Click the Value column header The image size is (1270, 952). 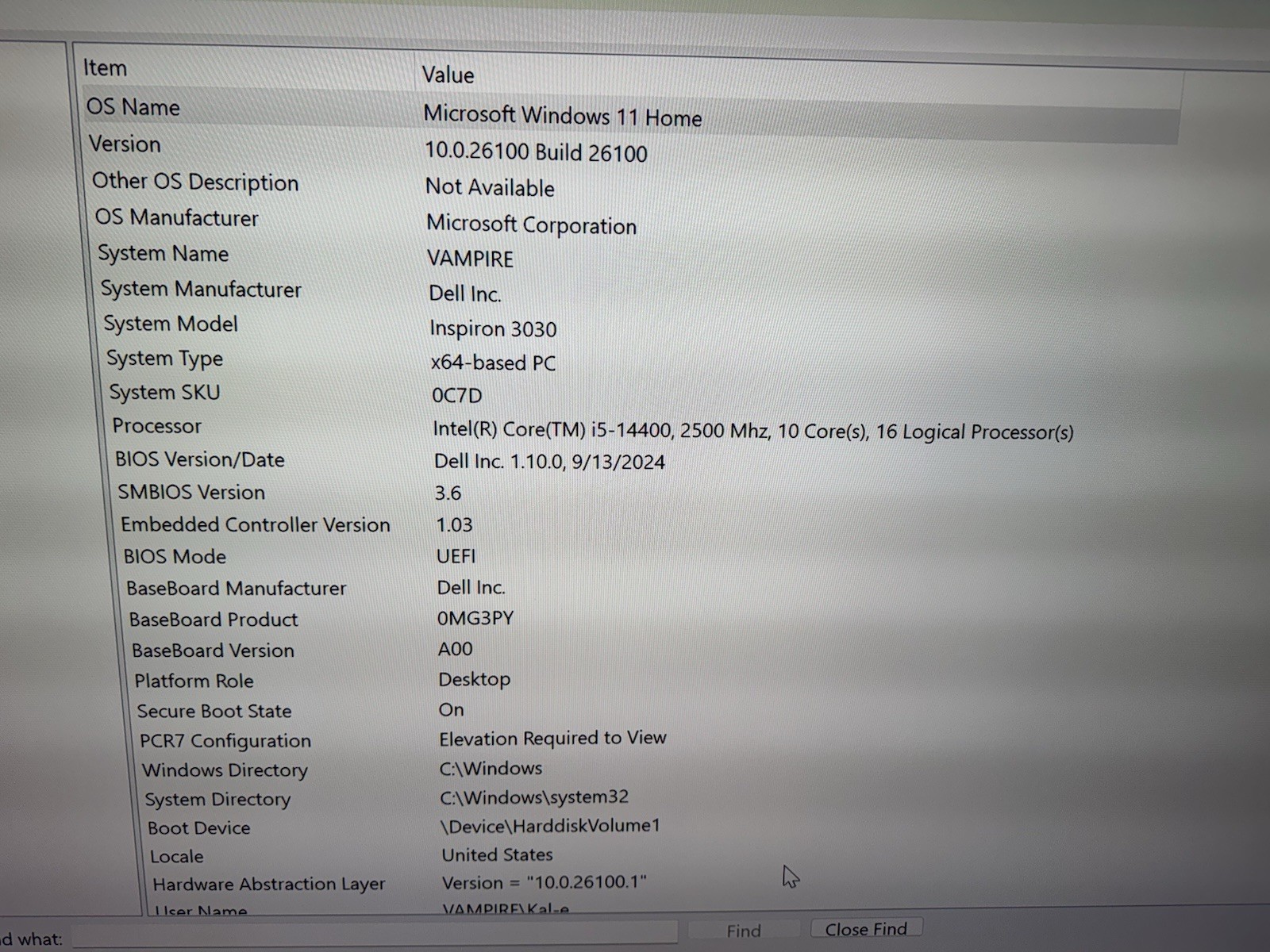pyautogui.click(x=448, y=75)
